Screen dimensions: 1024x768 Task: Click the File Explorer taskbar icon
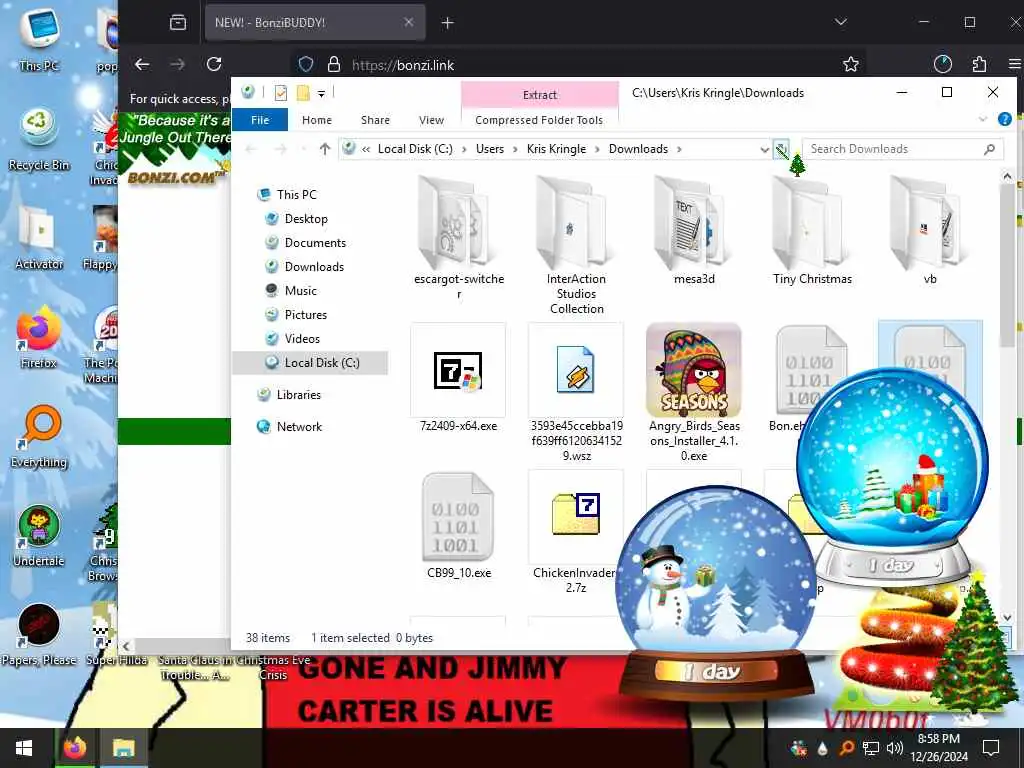point(123,748)
